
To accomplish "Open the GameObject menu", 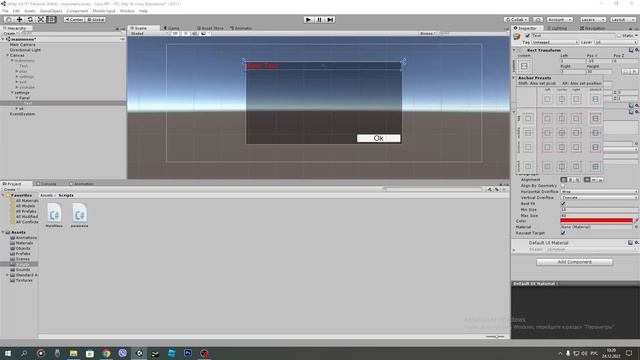I will [51, 11].
